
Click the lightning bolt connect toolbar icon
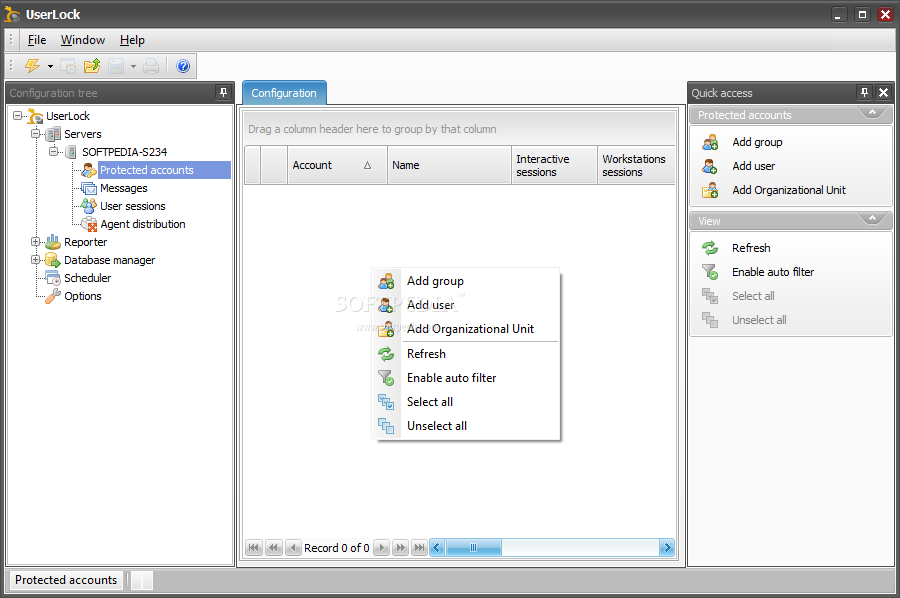point(33,66)
